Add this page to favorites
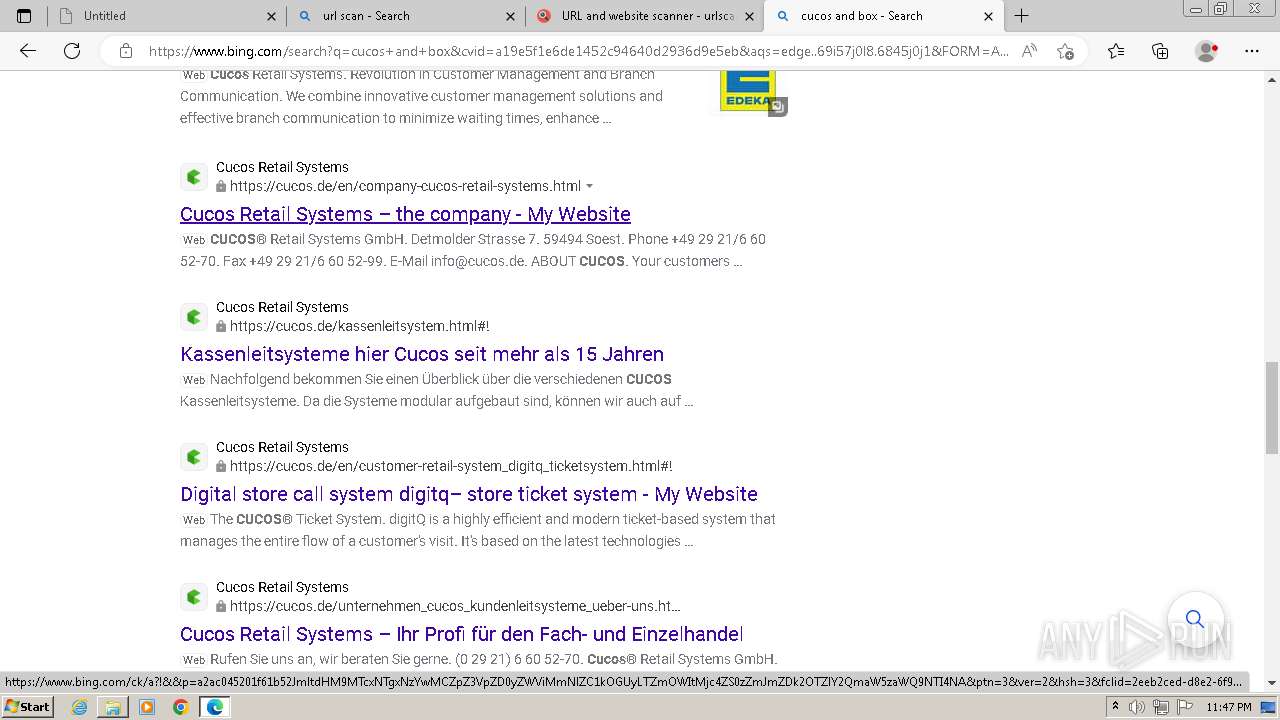This screenshot has width=1280, height=720. point(1065,51)
